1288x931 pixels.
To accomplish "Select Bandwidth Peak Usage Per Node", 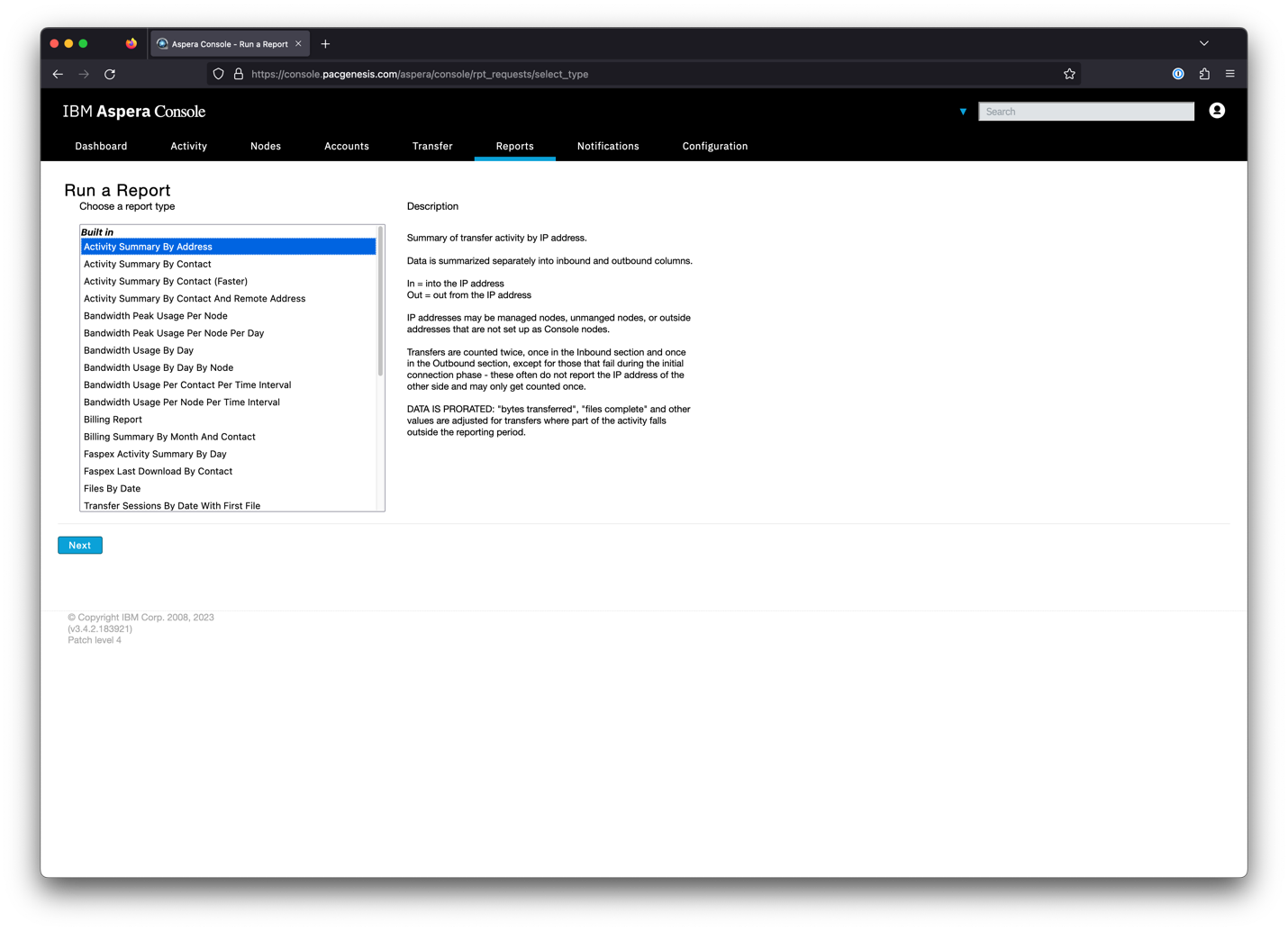I will click(228, 316).
